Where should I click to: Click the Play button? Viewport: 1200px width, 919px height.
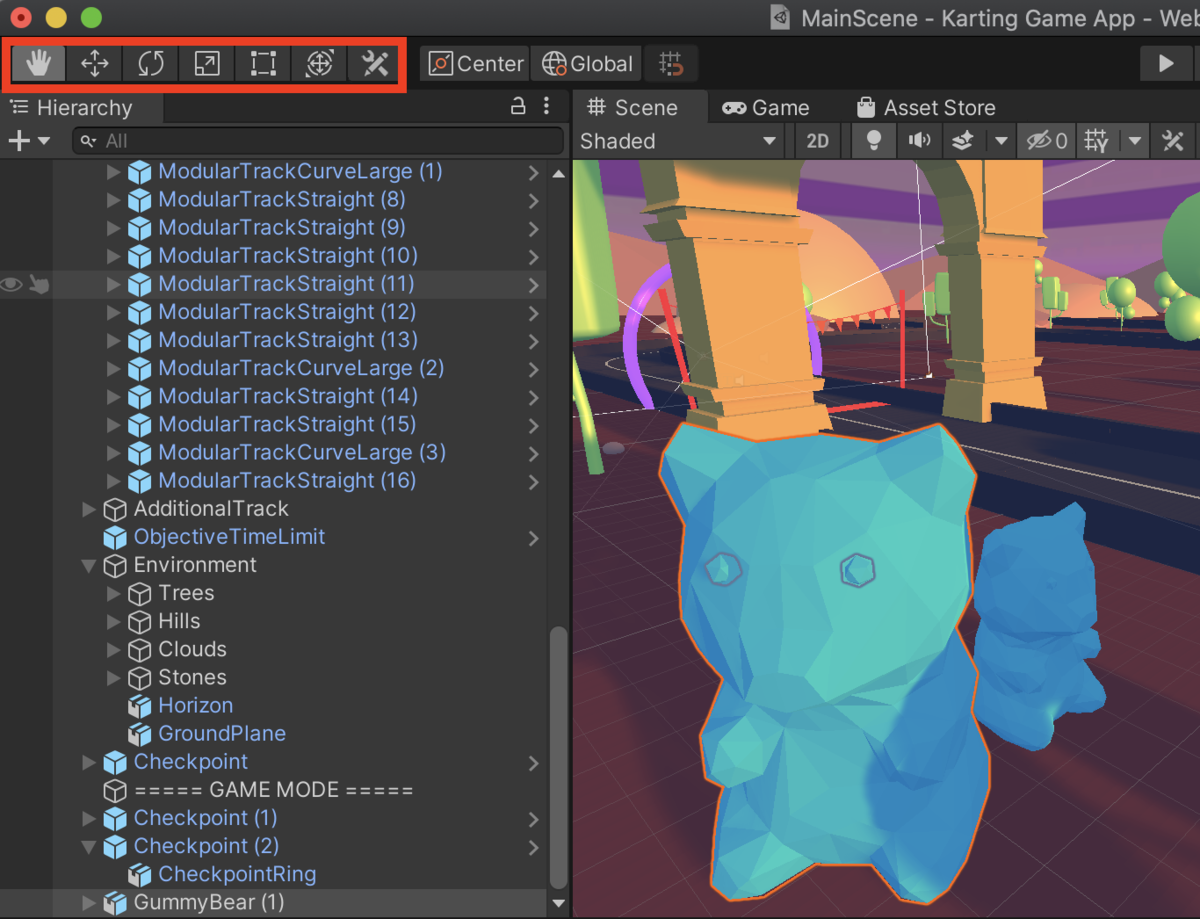(1166, 64)
